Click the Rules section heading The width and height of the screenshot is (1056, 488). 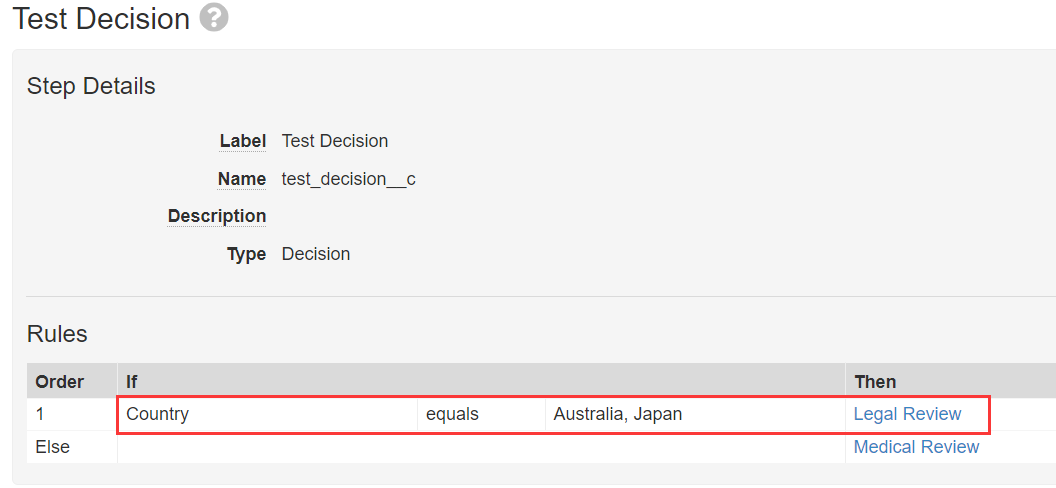(57, 334)
